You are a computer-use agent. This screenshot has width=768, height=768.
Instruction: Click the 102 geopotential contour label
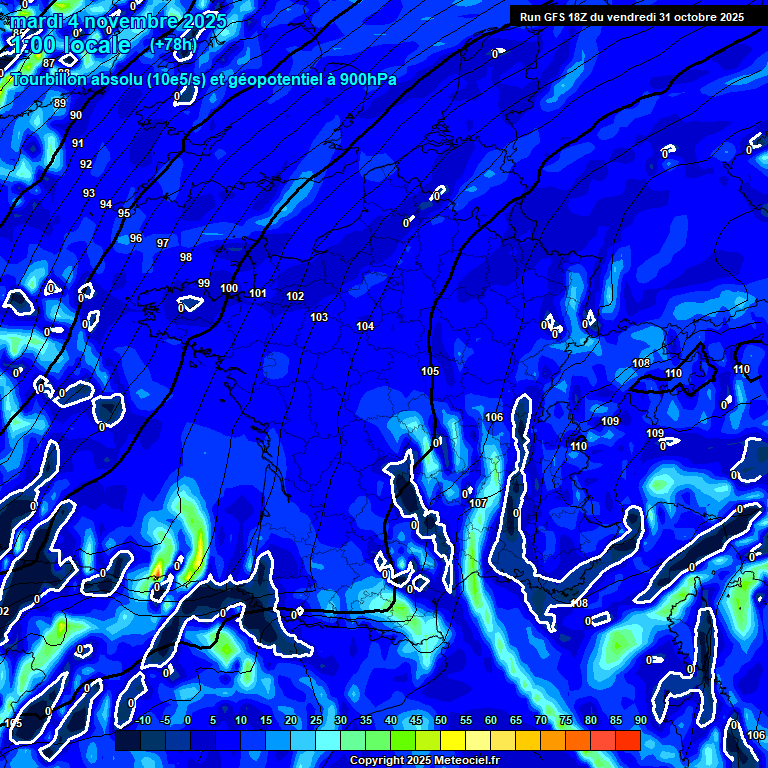pyautogui.click(x=295, y=296)
